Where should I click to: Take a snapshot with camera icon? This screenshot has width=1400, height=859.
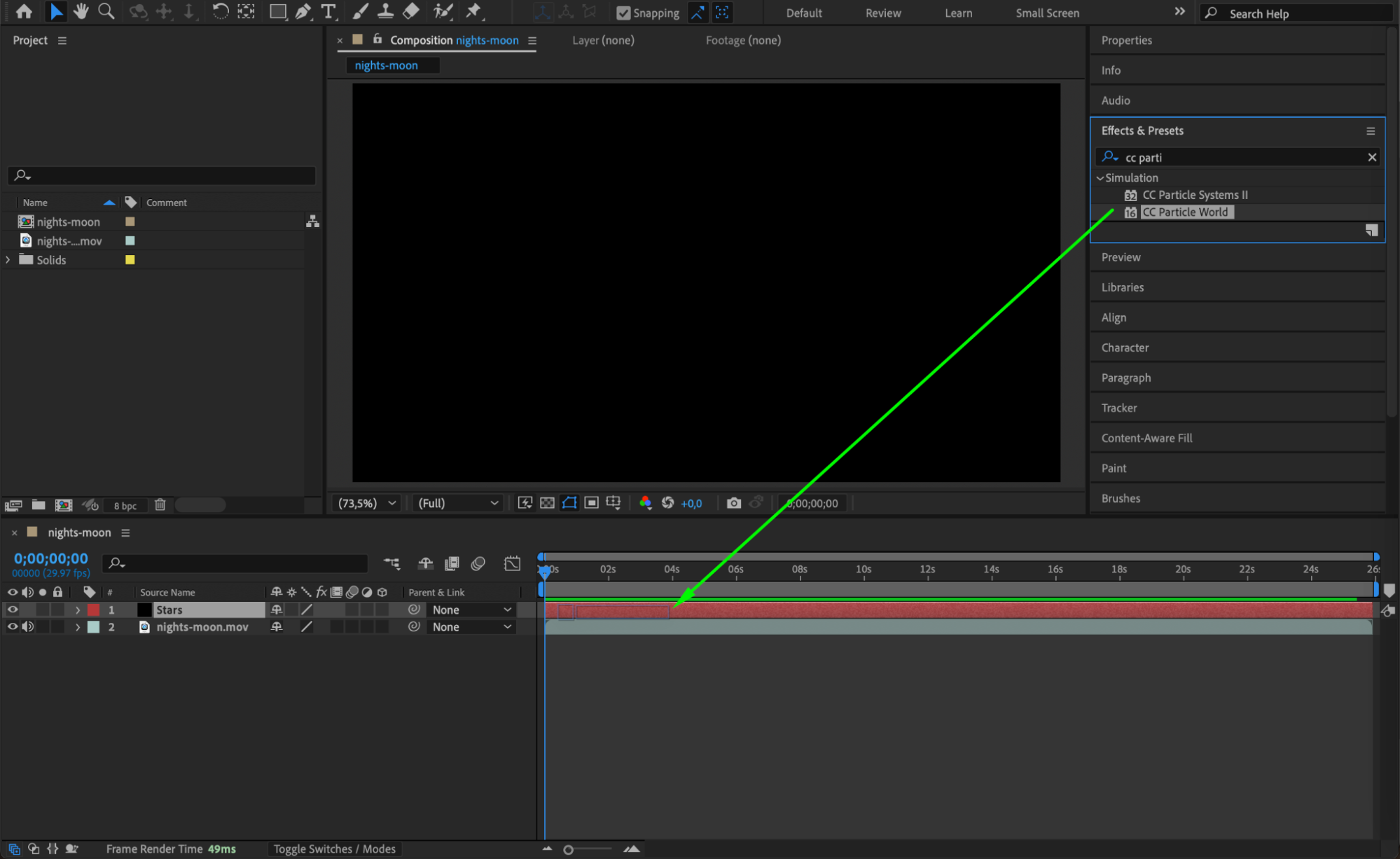733,503
